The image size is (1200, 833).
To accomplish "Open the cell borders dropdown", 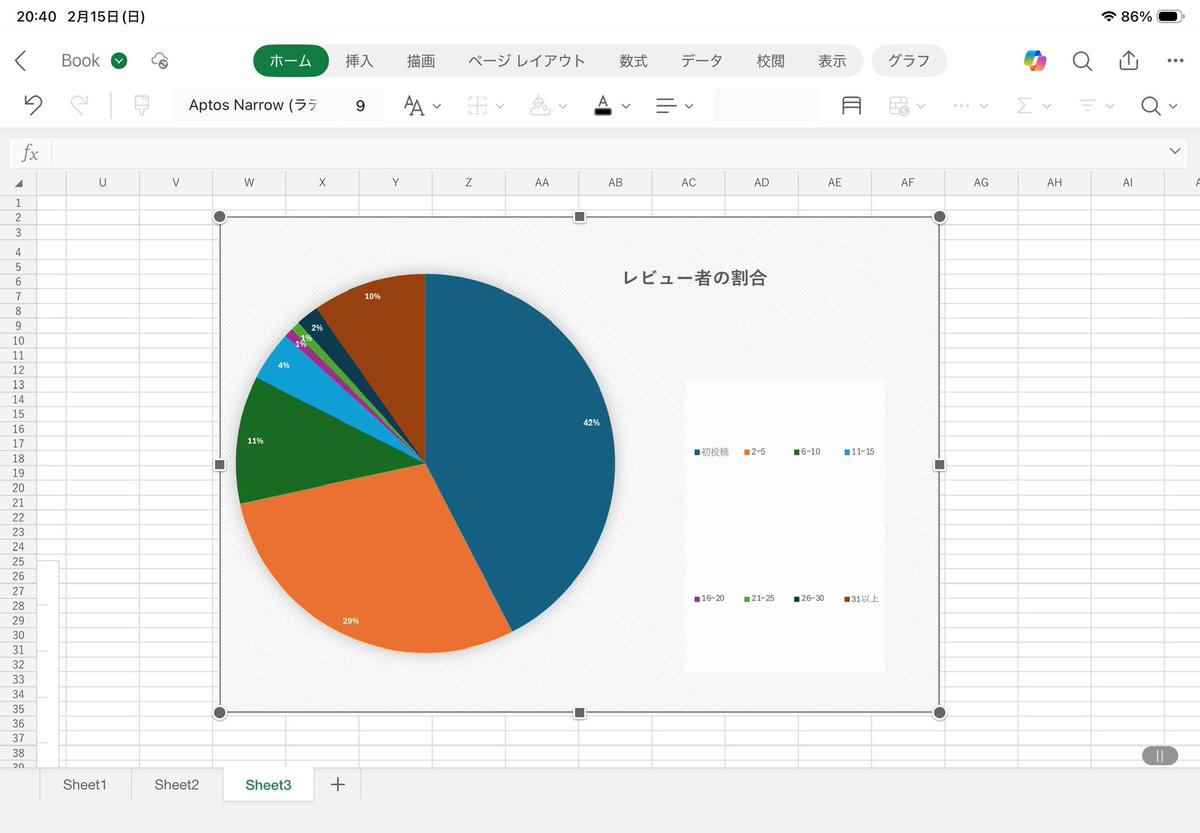I will (x=486, y=105).
